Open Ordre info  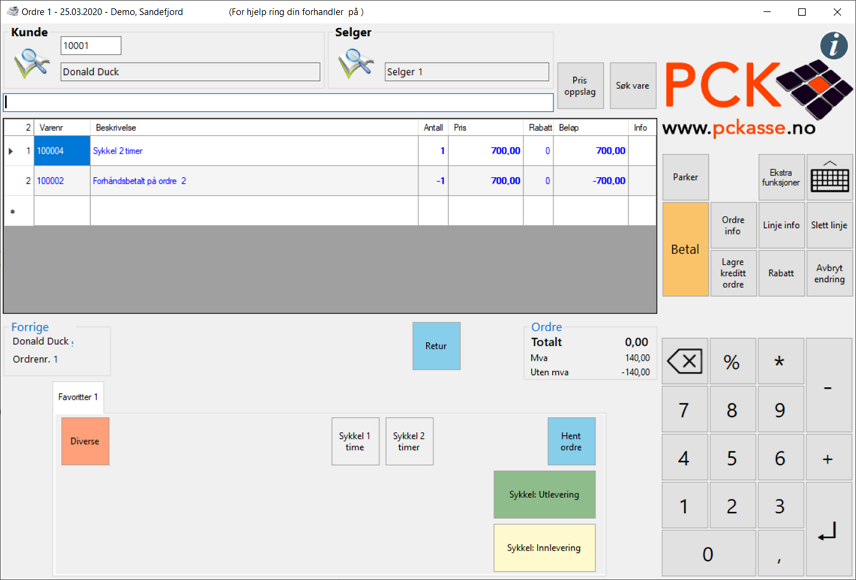(733, 225)
